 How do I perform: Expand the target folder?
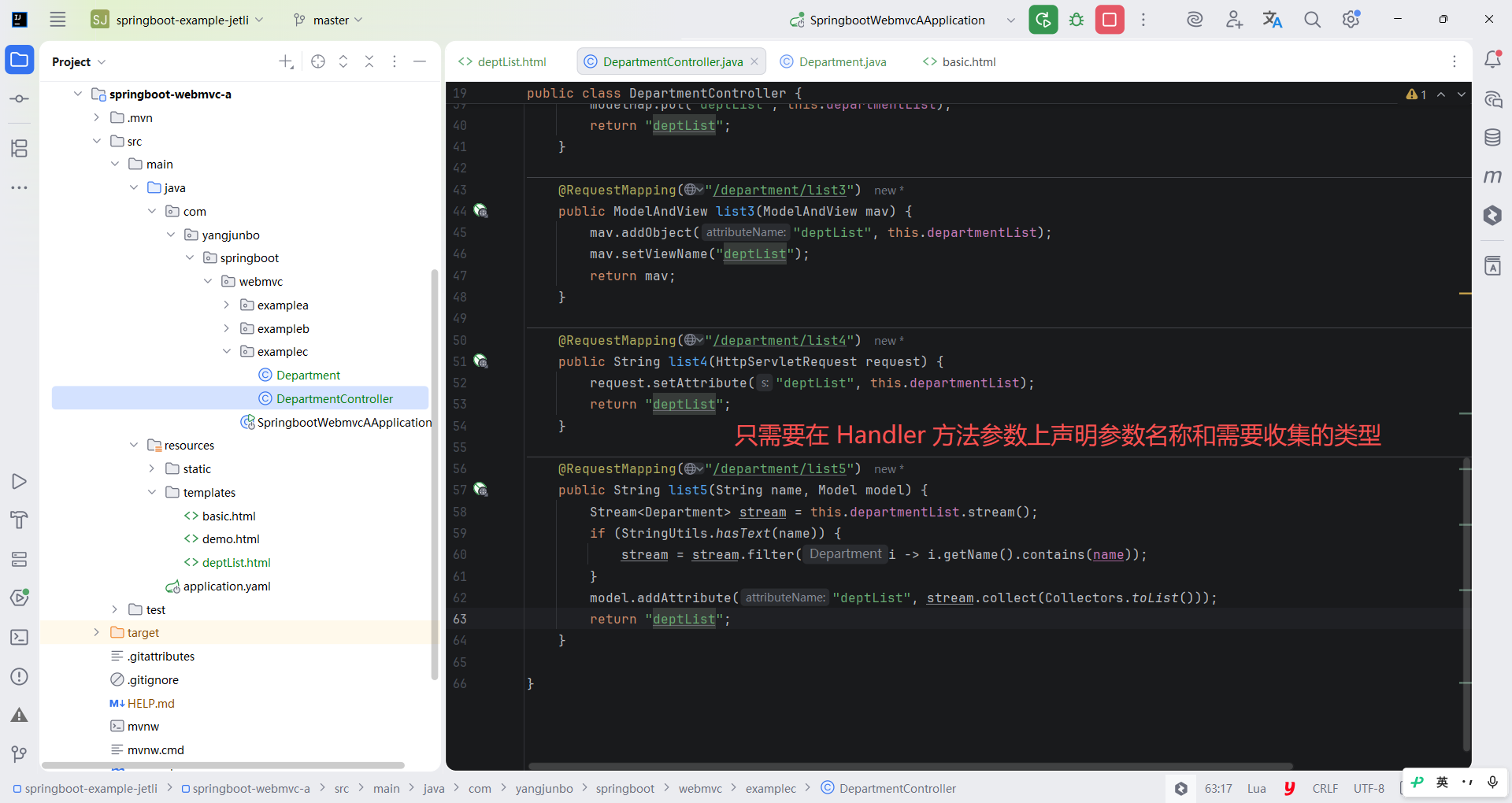(96, 632)
